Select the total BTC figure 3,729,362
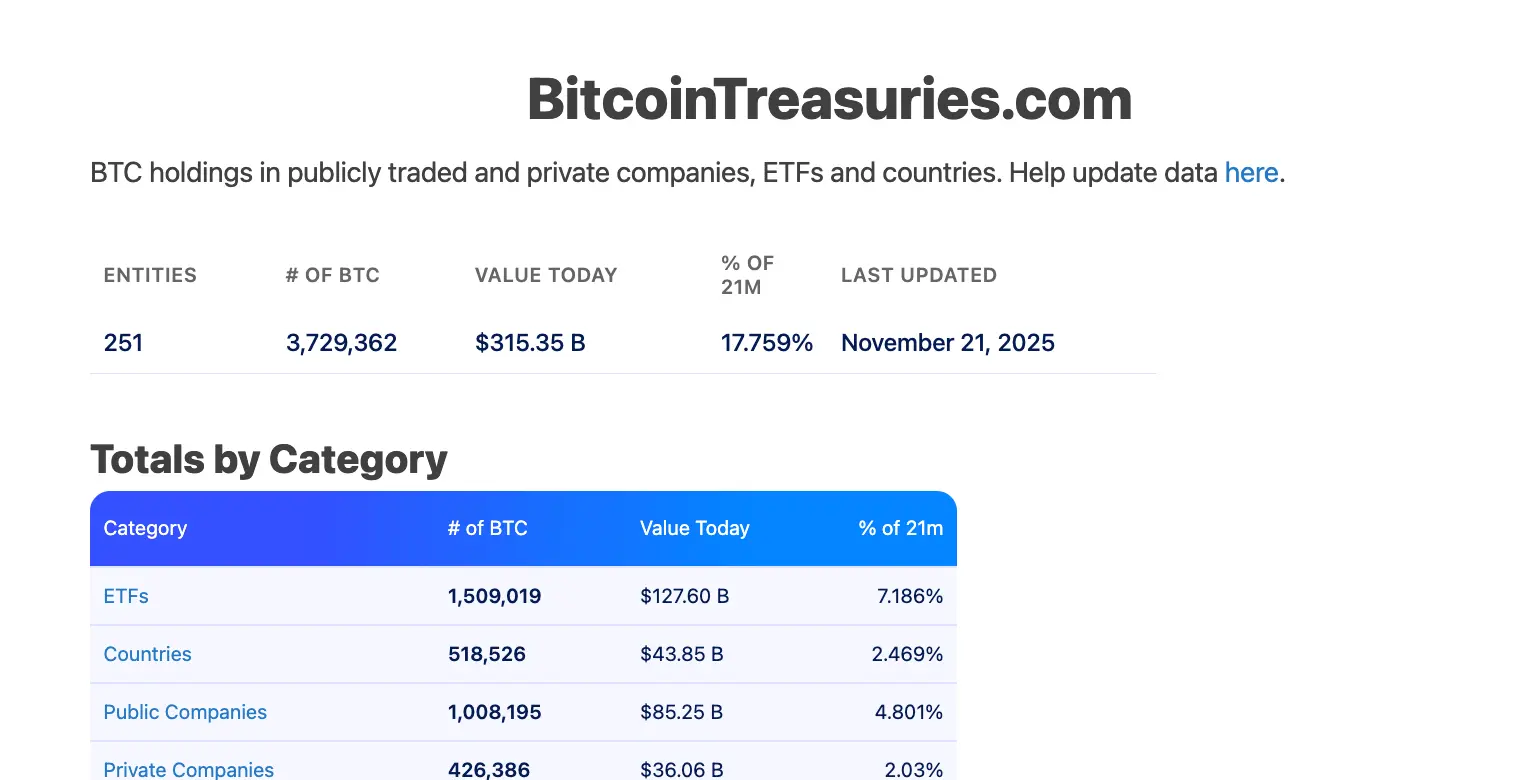Image resolution: width=1530 pixels, height=780 pixels. tap(341, 343)
